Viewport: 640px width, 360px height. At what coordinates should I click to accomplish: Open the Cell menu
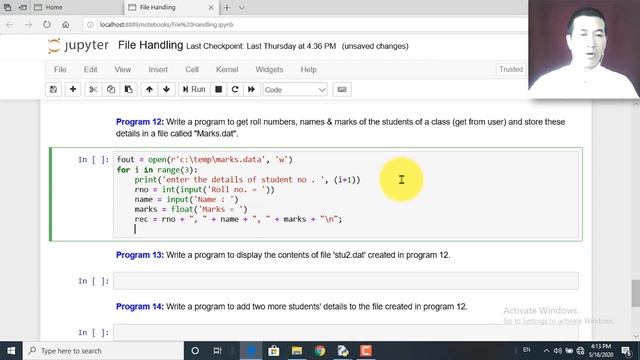tap(192, 69)
